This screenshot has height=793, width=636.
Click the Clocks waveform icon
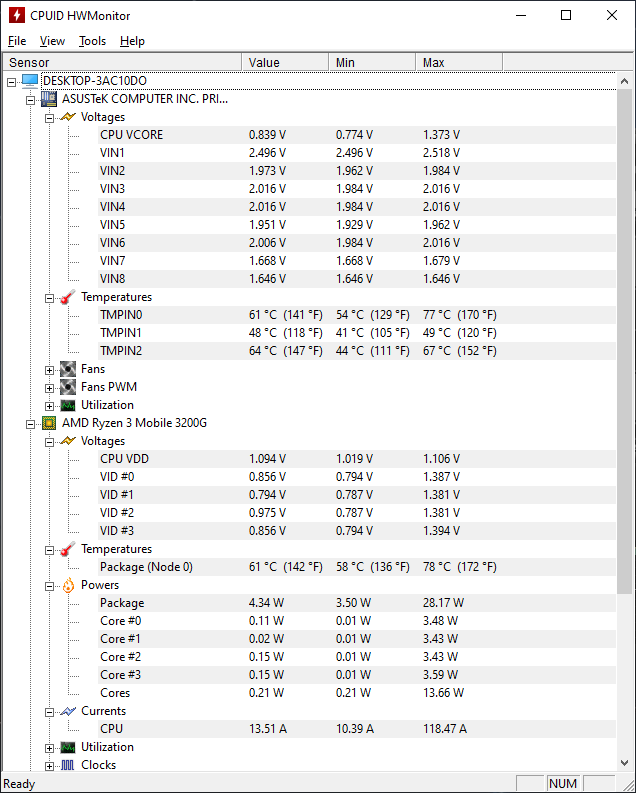(68, 765)
